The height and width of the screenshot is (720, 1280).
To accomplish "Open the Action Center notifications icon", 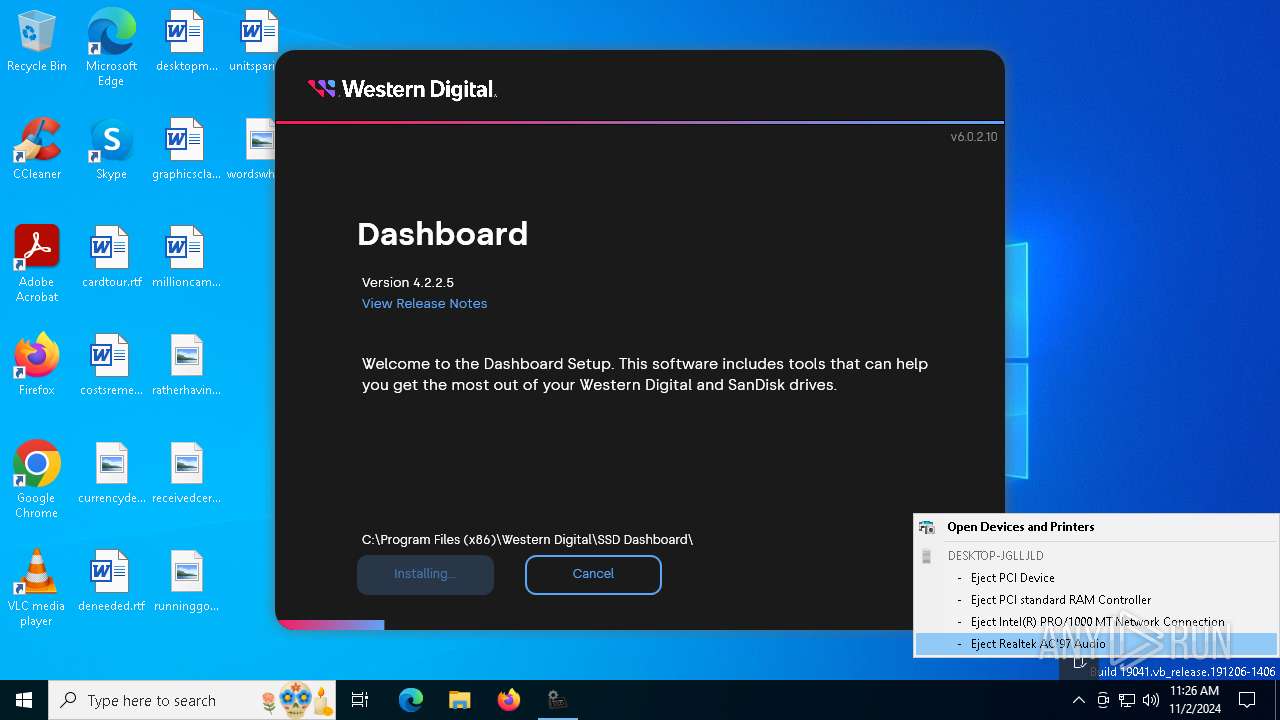I will (1247, 700).
